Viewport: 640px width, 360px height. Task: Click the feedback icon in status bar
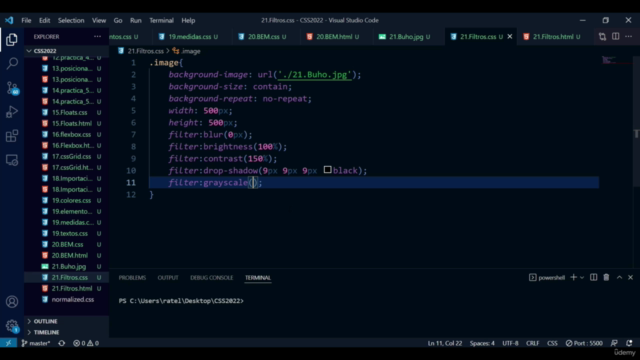pos(614,343)
